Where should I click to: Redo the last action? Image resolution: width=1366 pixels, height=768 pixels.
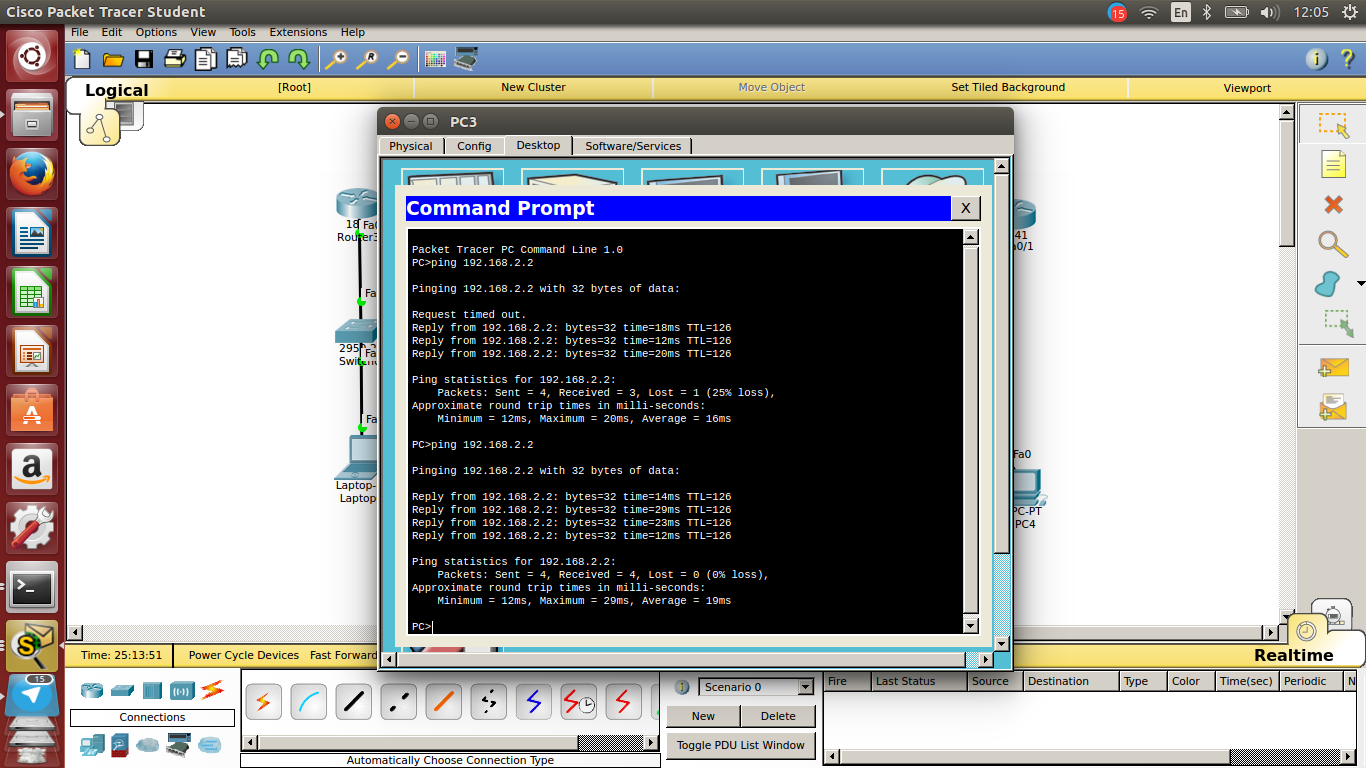click(298, 59)
